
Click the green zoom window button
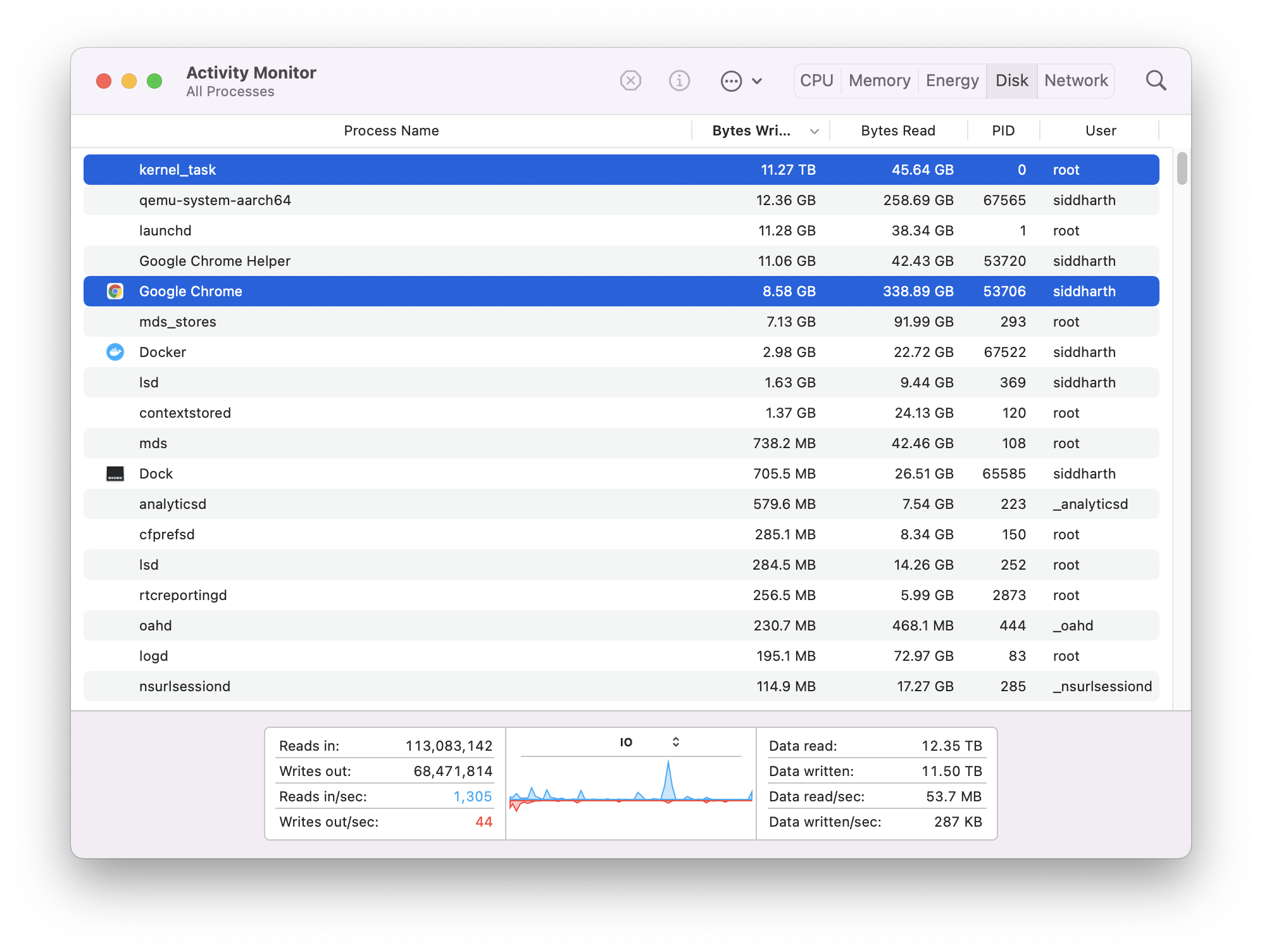coord(154,81)
